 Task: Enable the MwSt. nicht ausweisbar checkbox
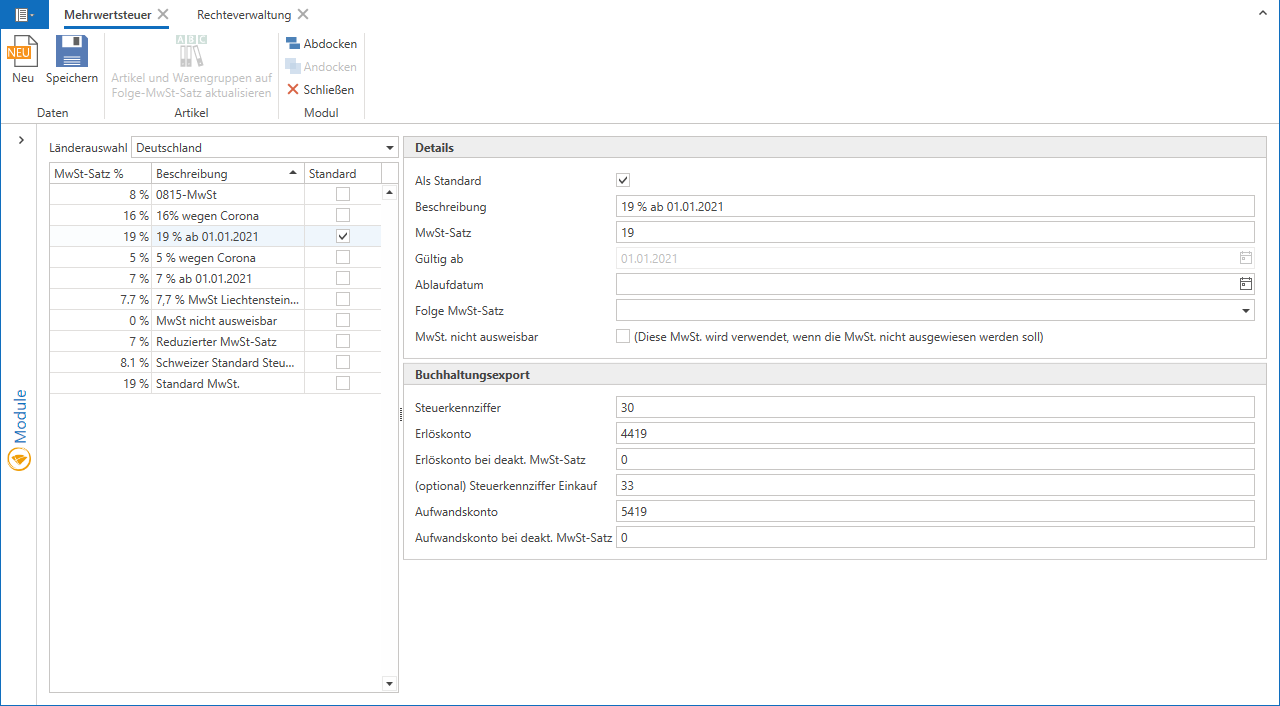[623, 337]
